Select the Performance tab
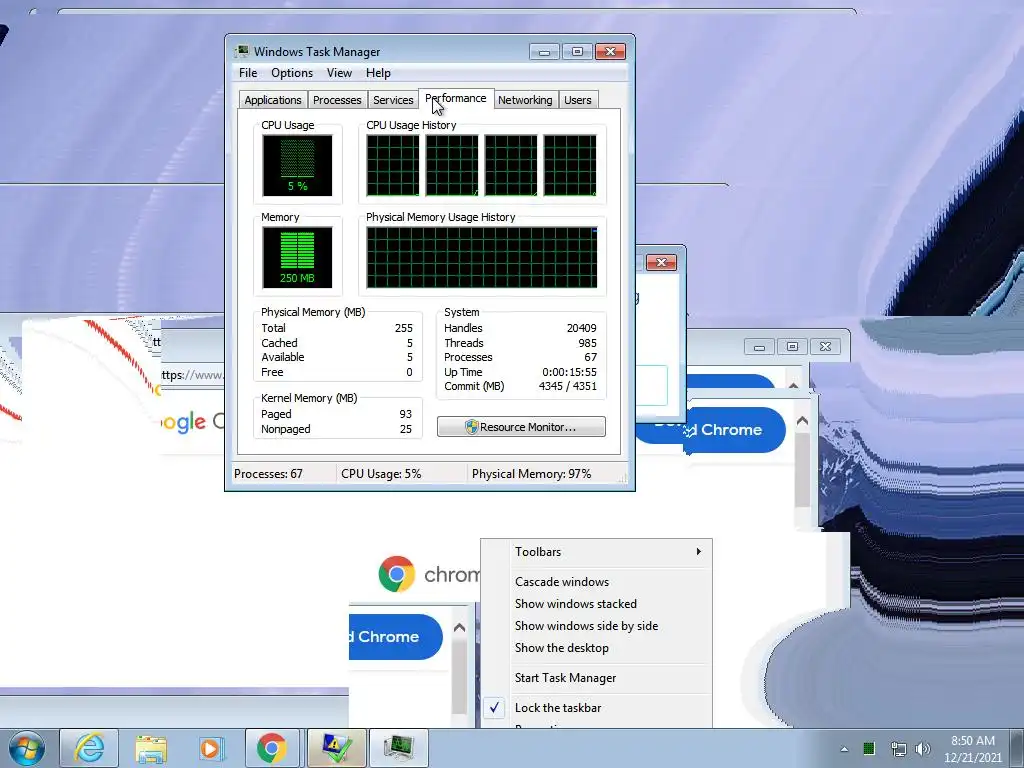The image size is (1024, 768). point(456,99)
